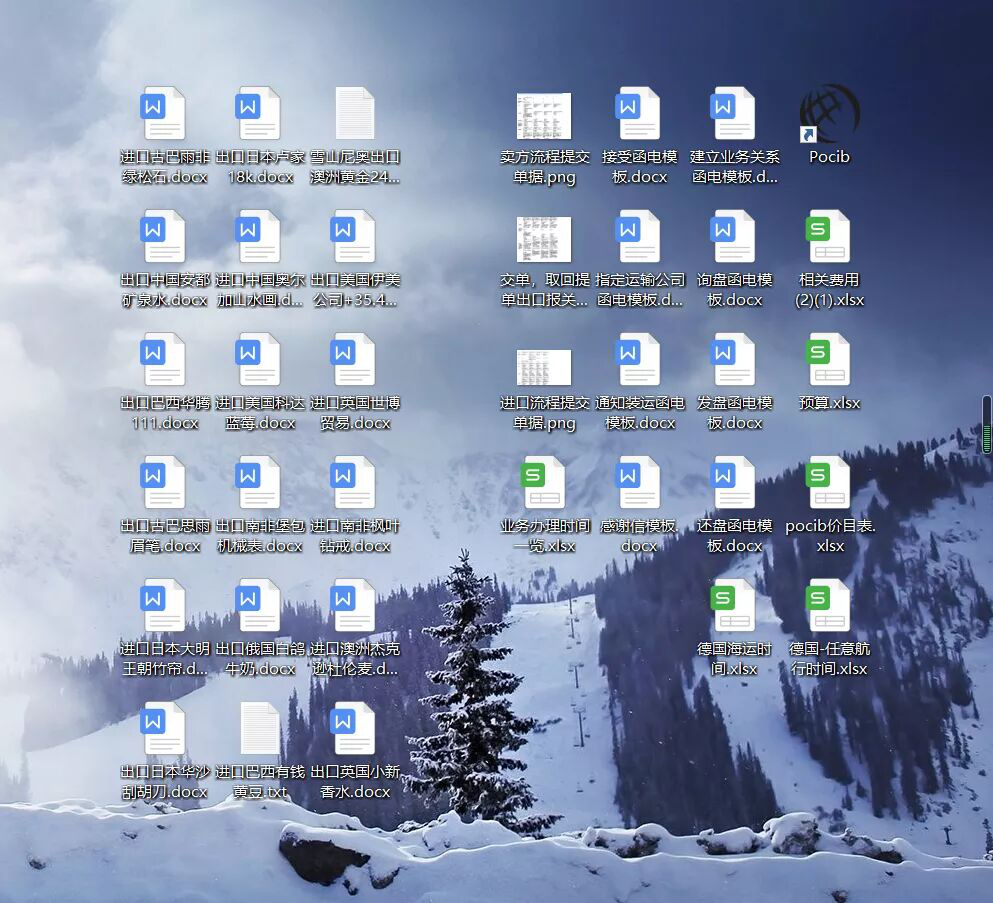The height and width of the screenshot is (903, 993).
Task: Select 德国海运时间.xlsx on the desktop
Action: tap(734, 607)
